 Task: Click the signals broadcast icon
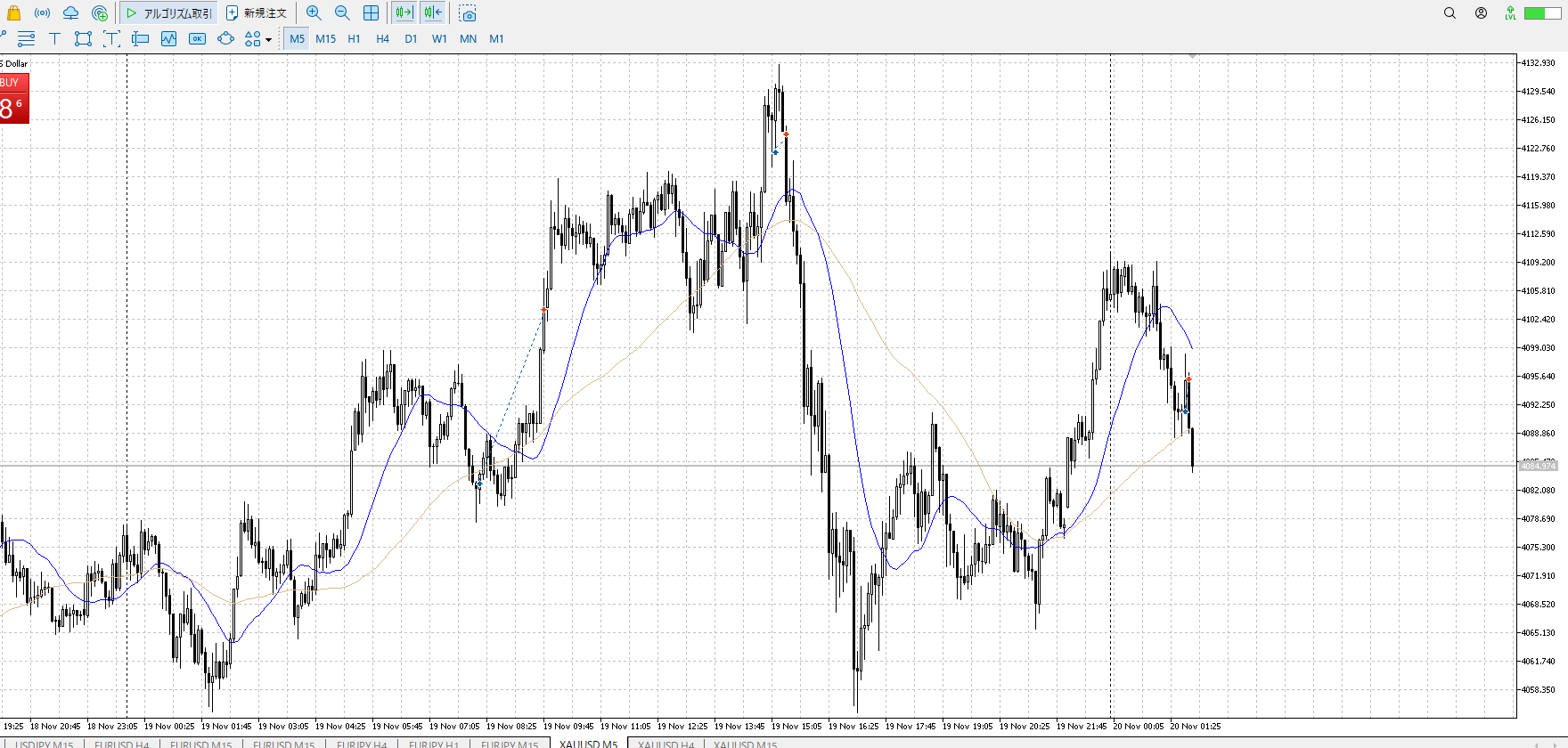pyautogui.click(x=42, y=13)
